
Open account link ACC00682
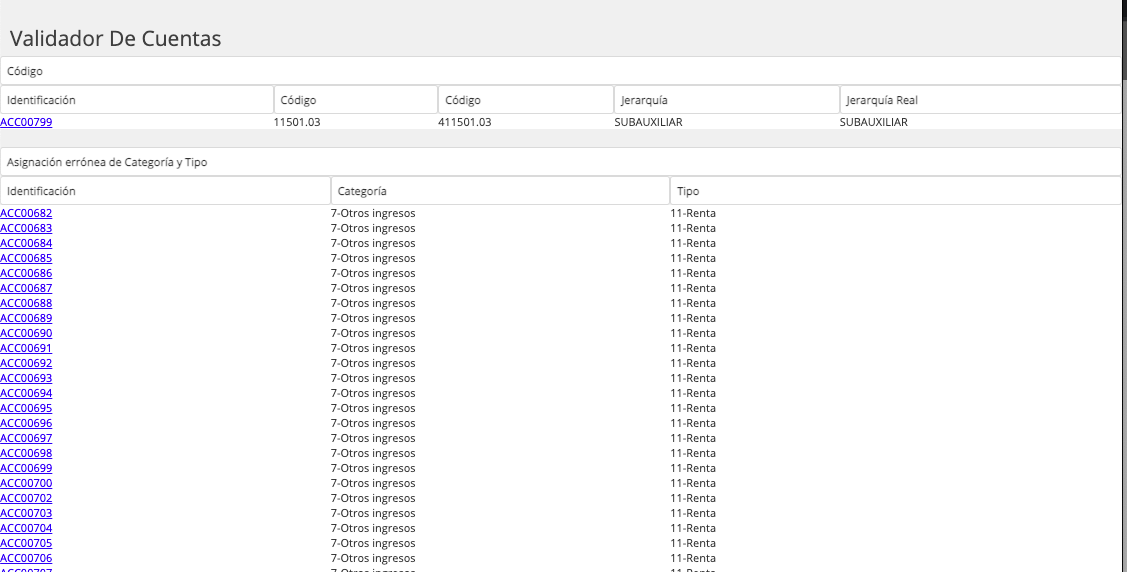coord(26,213)
